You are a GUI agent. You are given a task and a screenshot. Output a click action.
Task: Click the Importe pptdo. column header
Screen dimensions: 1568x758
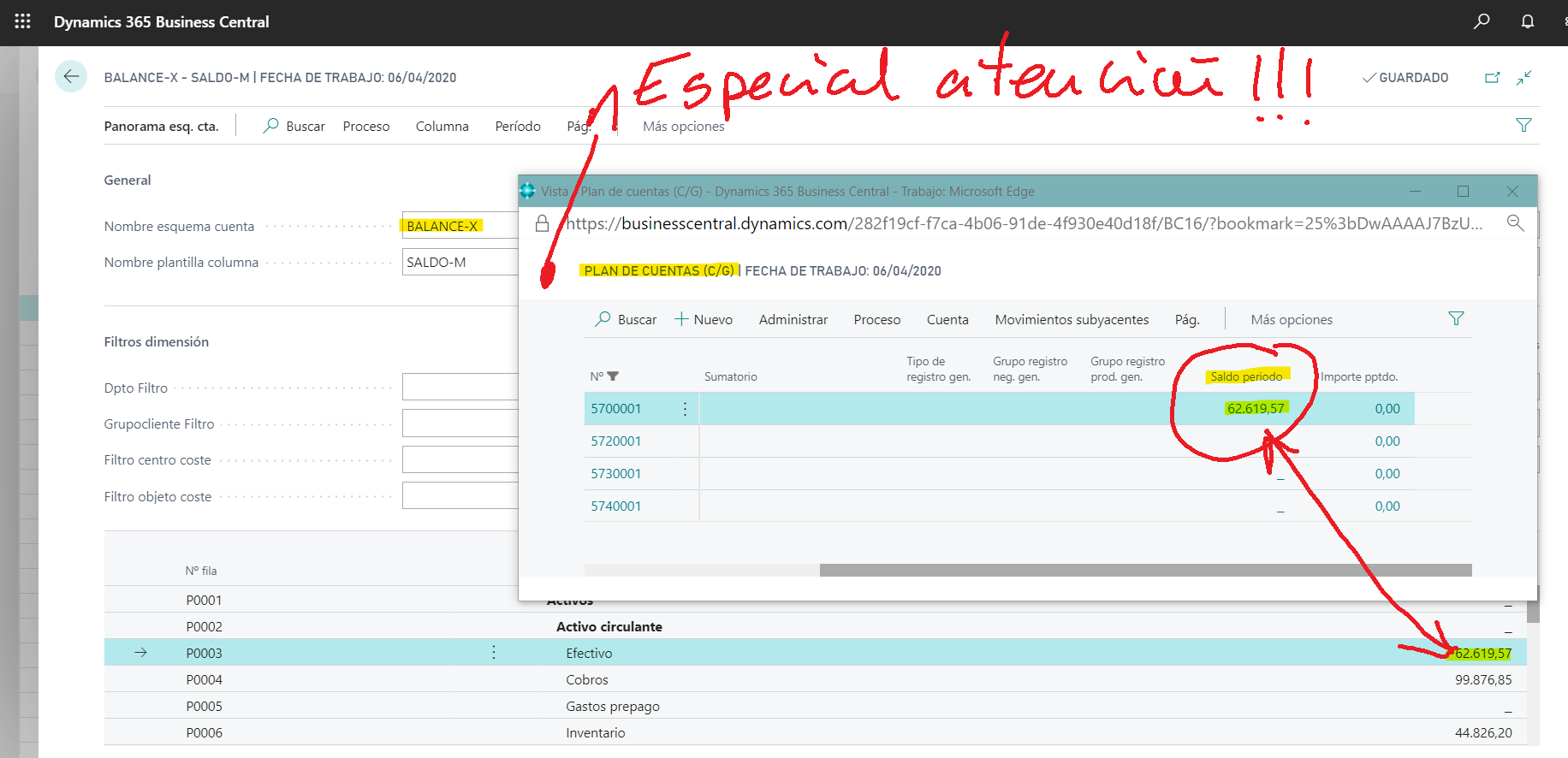tap(1359, 376)
